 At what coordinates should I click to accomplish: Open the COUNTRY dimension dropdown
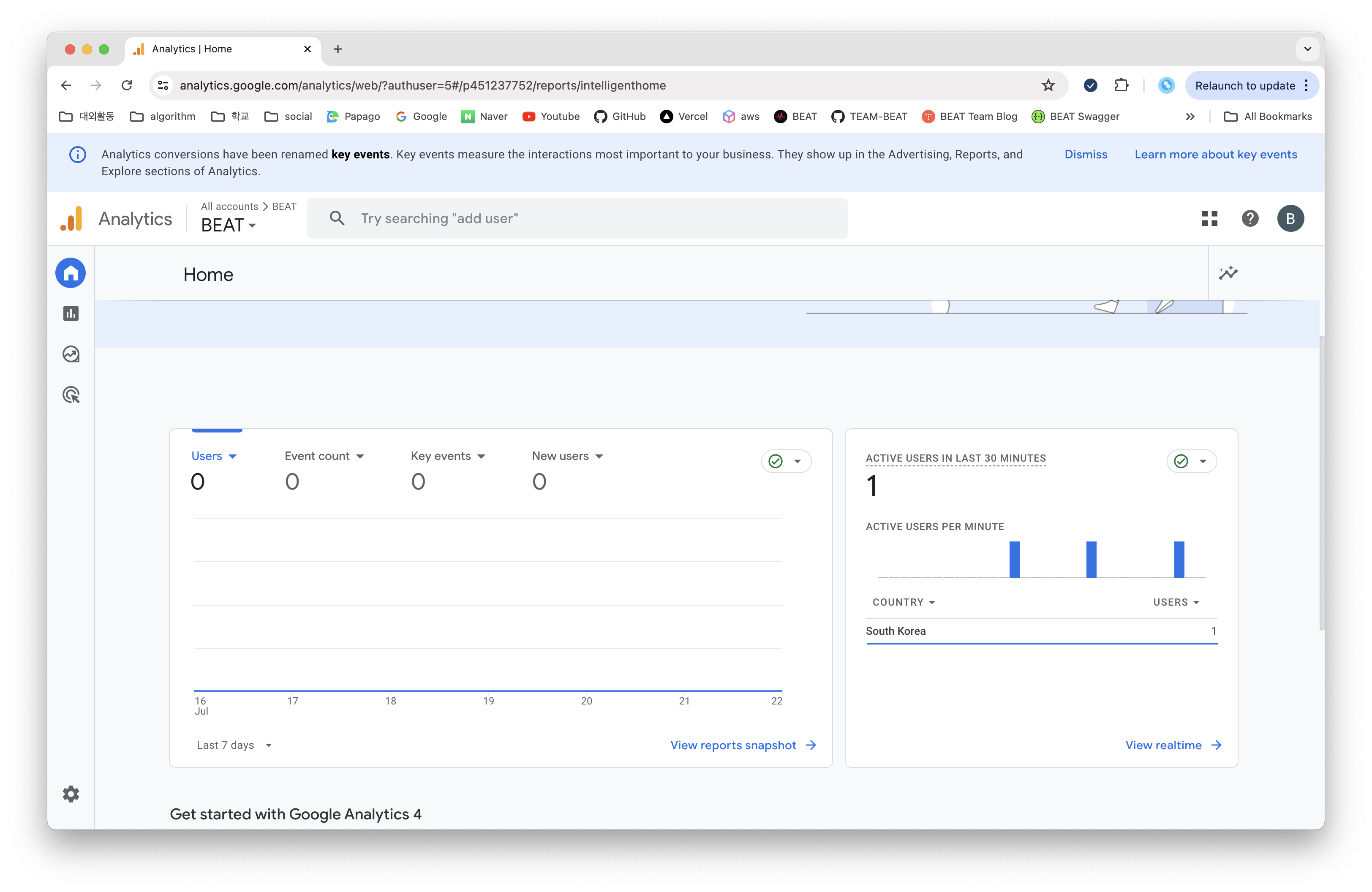coord(903,602)
